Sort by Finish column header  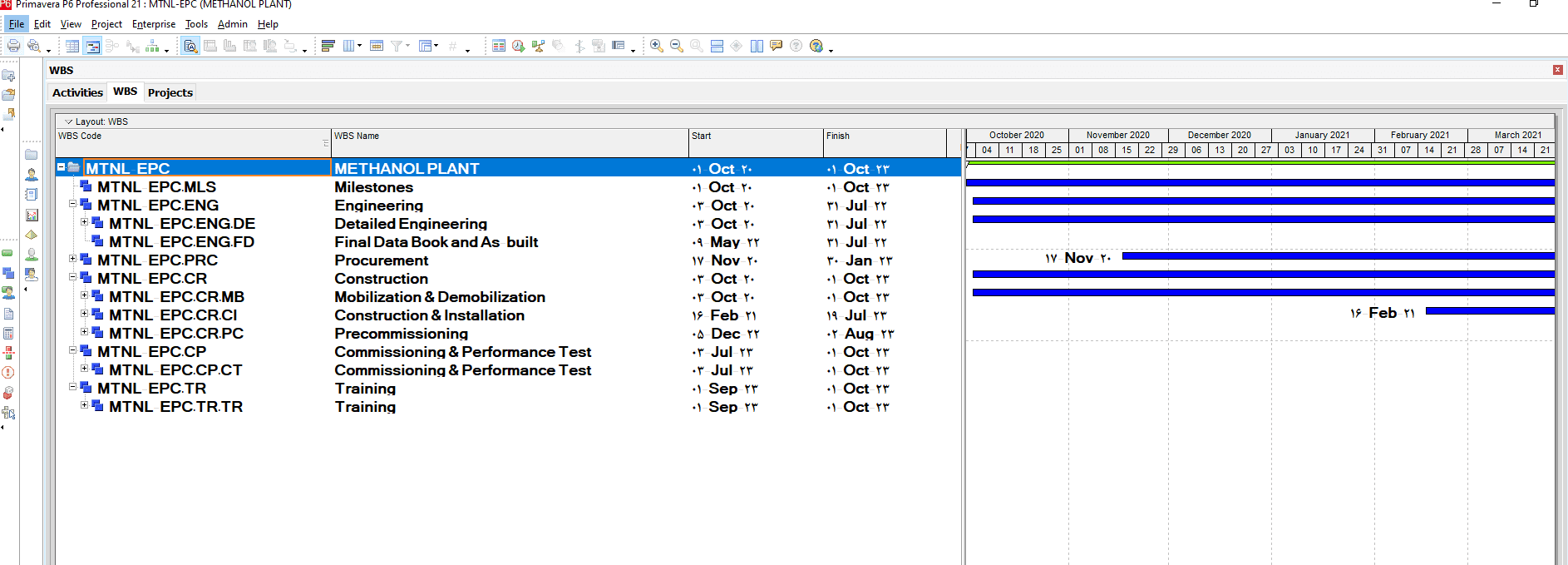[885, 142]
